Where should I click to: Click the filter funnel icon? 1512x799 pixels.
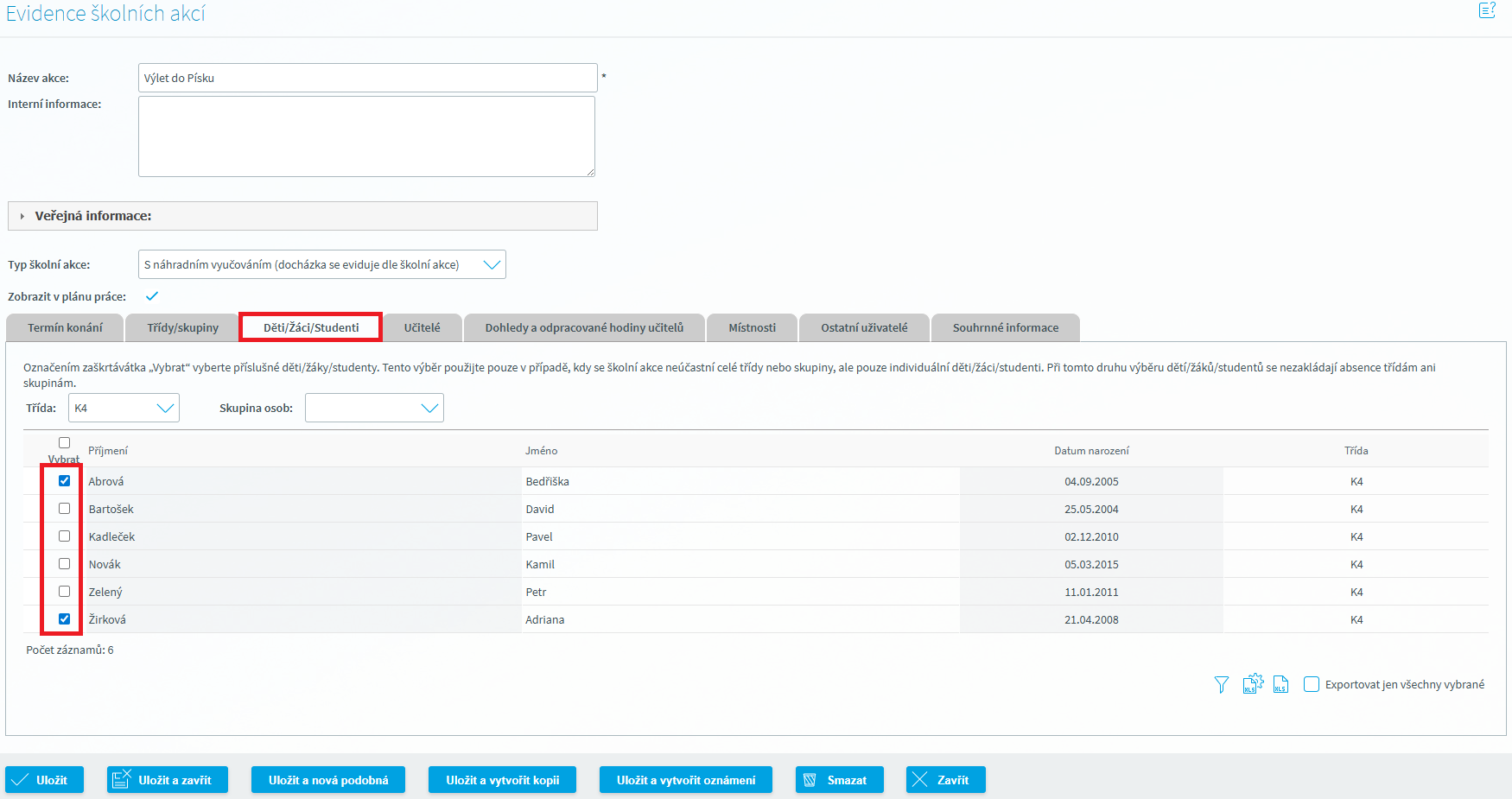[x=1221, y=685]
